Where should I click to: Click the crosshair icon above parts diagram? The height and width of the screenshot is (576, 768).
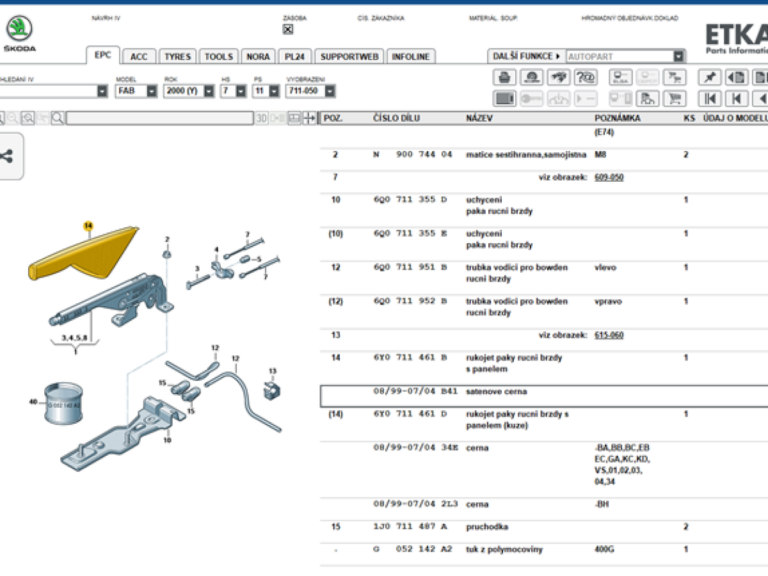[x=310, y=118]
